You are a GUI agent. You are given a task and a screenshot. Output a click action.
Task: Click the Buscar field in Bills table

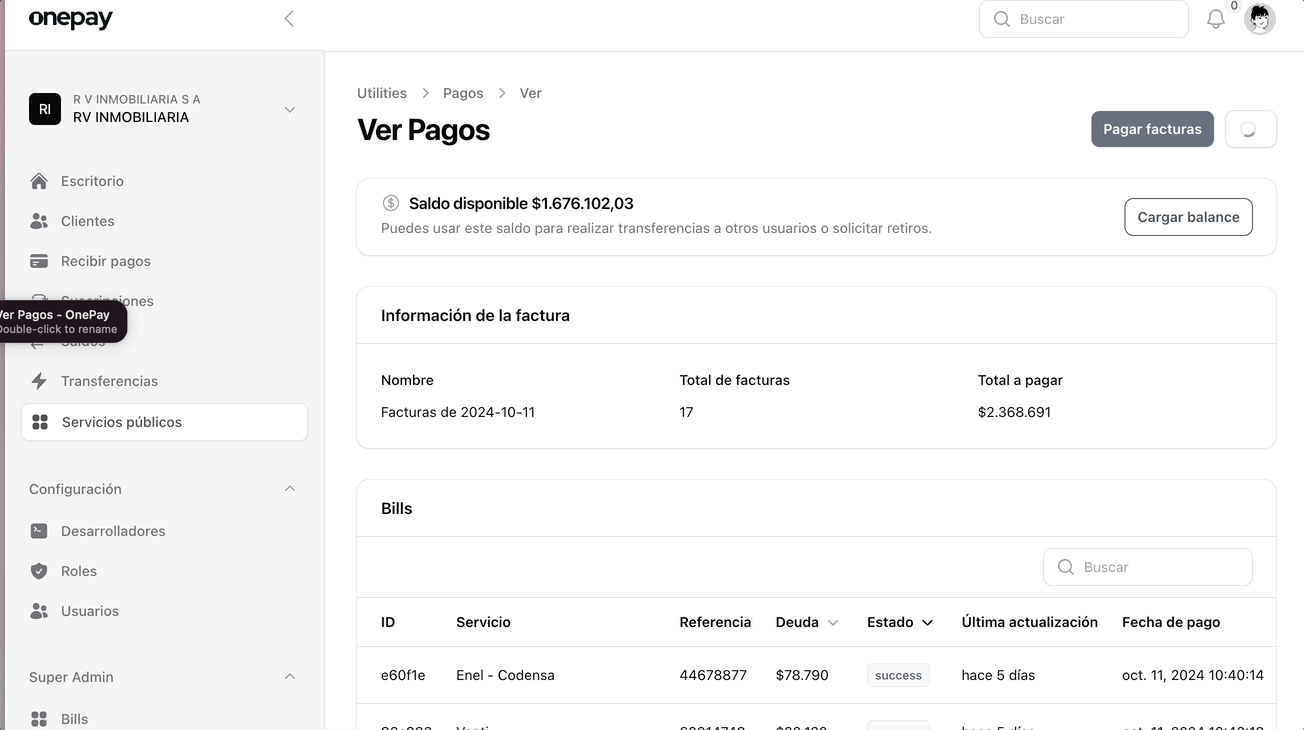click(x=1160, y=567)
